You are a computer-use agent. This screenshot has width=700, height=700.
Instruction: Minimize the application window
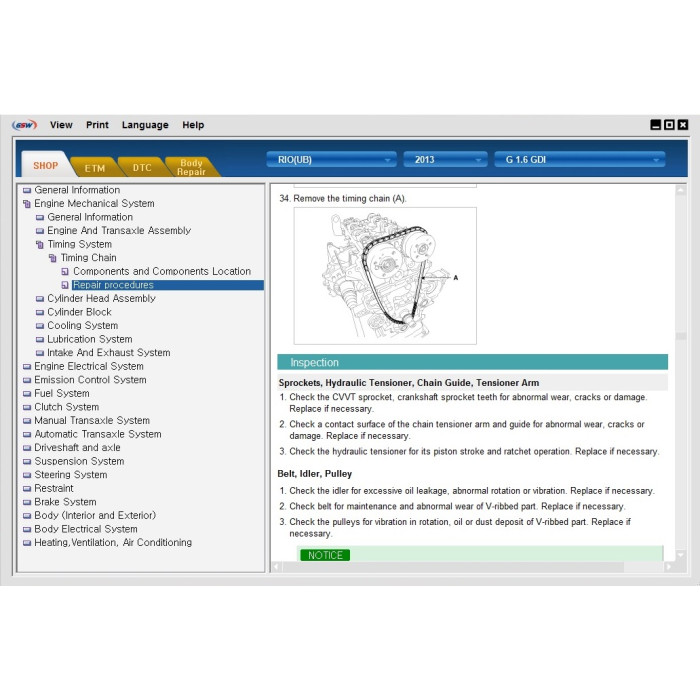[x=655, y=125]
